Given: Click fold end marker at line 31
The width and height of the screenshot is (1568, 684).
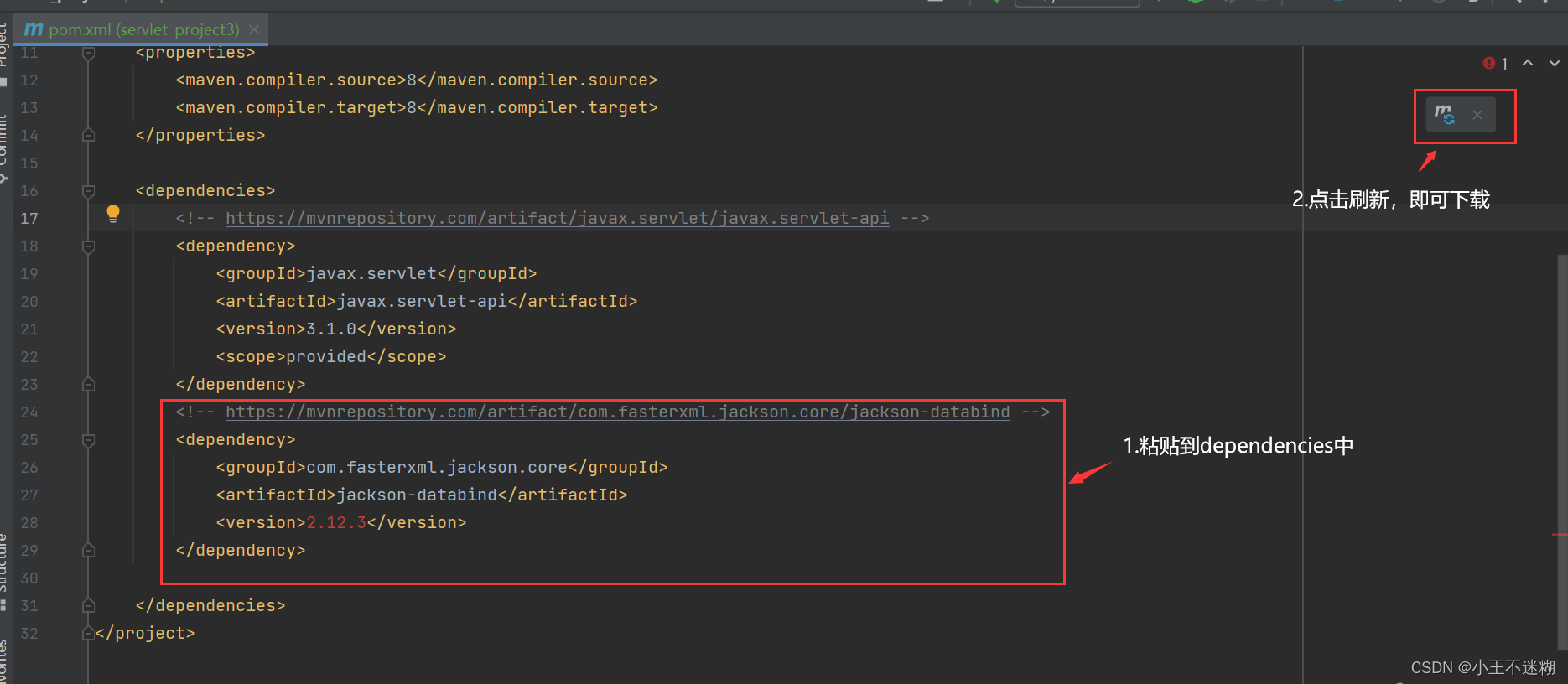Looking at the screenshot, I should (x=88, y=605).
